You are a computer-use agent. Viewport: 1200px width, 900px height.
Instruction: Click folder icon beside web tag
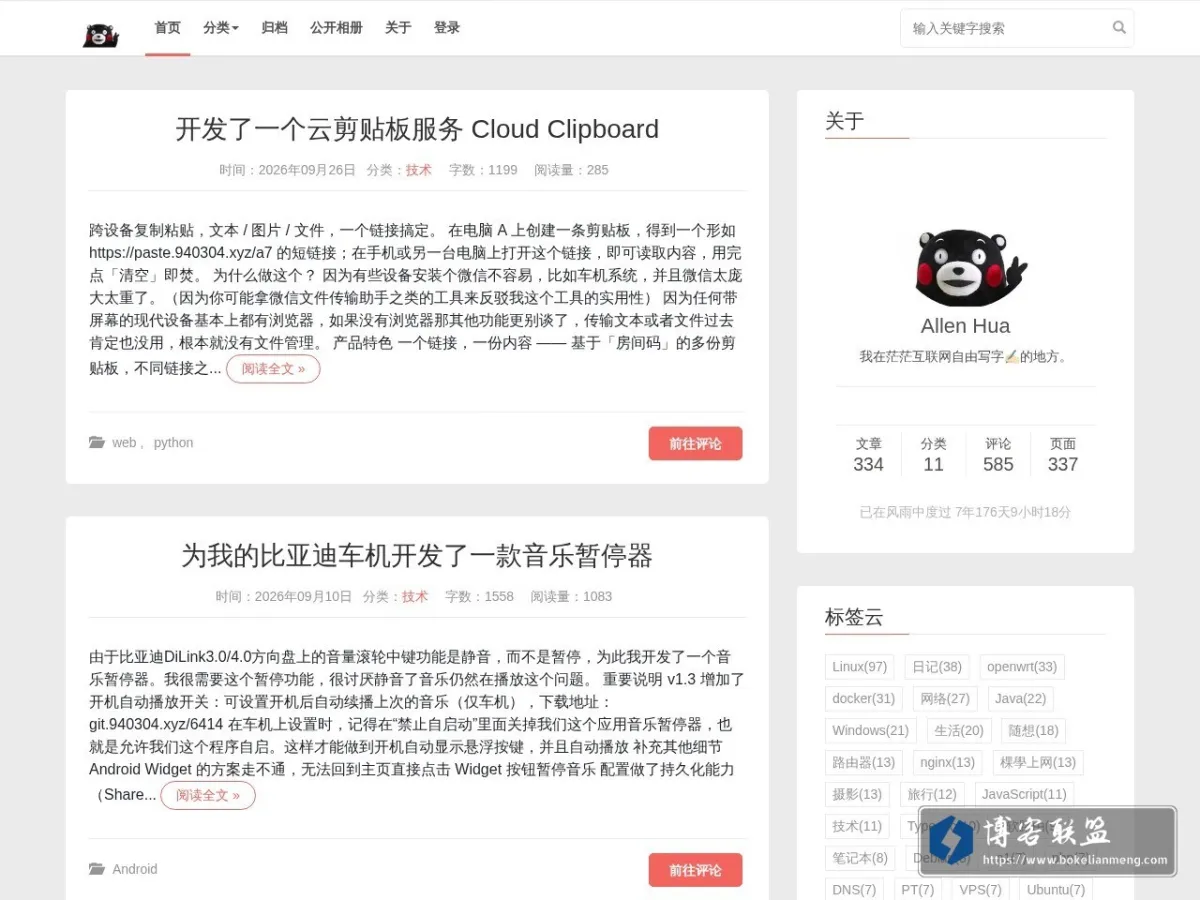(97, 443)
